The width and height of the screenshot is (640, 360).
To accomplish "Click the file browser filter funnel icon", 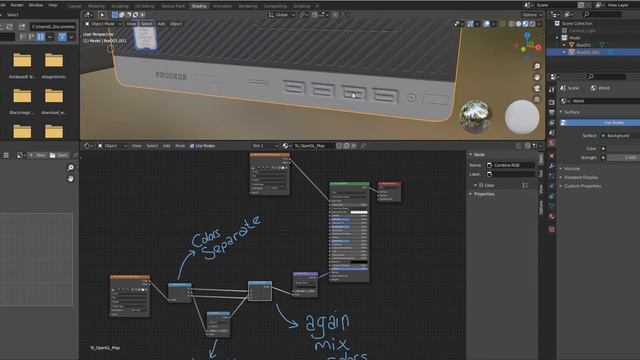I will pyautogui.click(x=62, y=37).
